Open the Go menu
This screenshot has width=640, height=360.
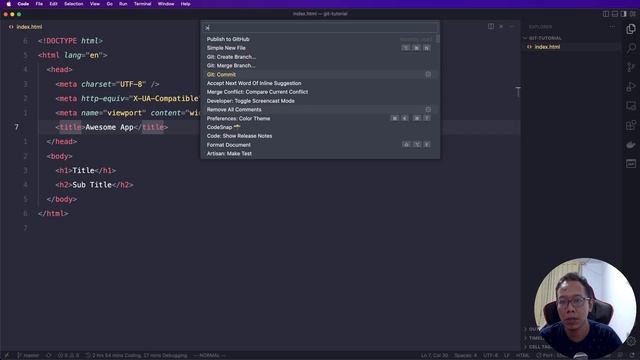point(109,4)
